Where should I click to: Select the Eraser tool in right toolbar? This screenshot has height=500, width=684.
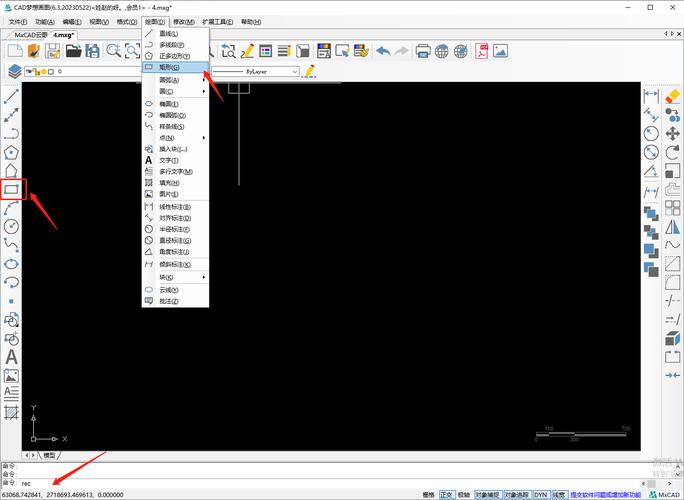point(673,96)
